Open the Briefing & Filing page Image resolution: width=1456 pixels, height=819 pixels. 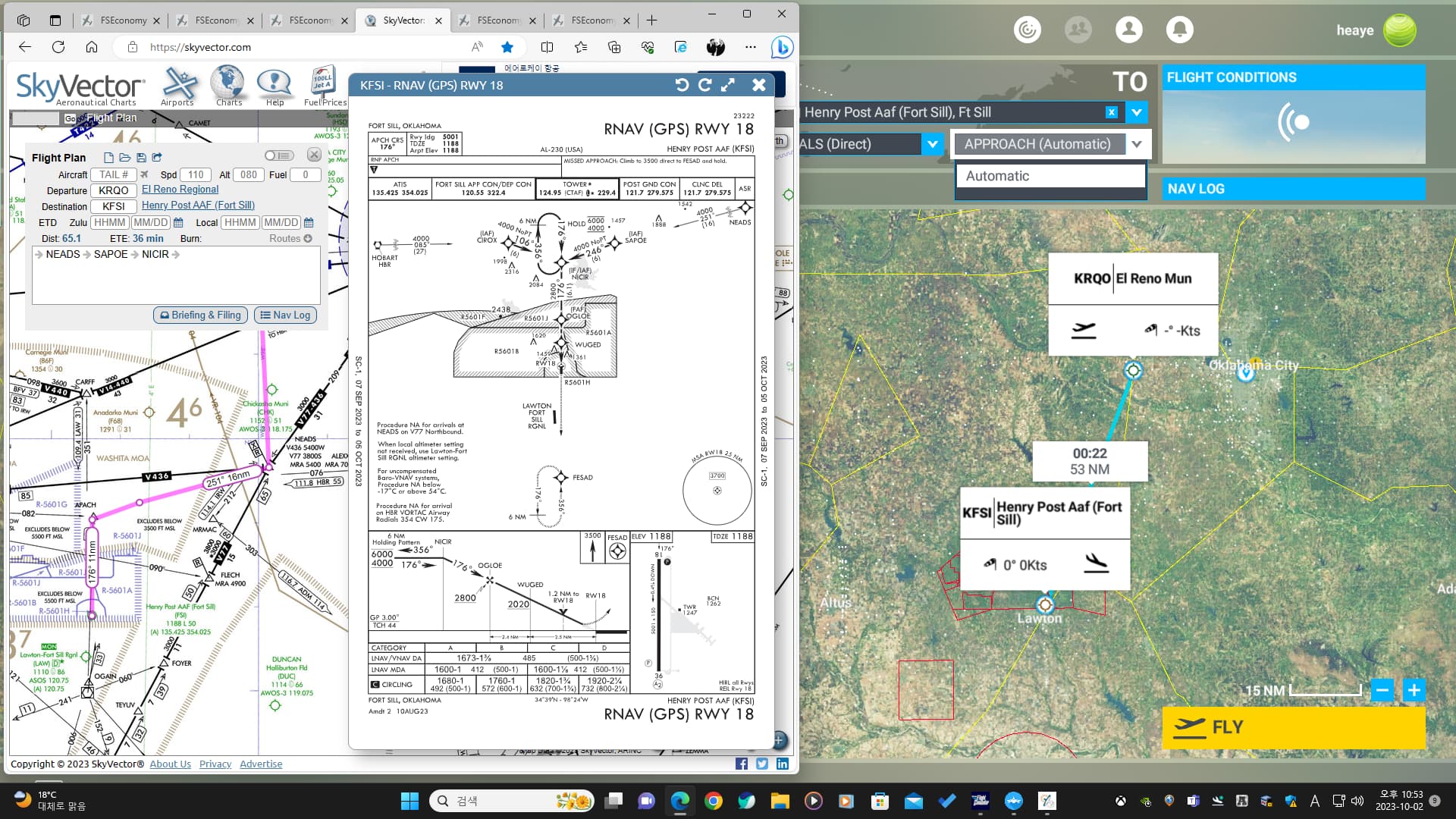coord(200,315)
